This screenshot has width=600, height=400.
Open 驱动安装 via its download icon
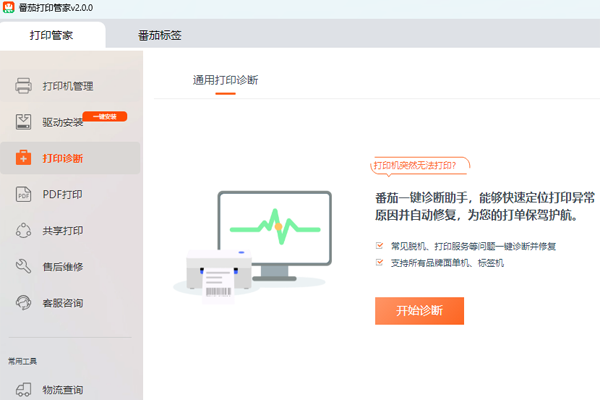[x=24, y=122]
